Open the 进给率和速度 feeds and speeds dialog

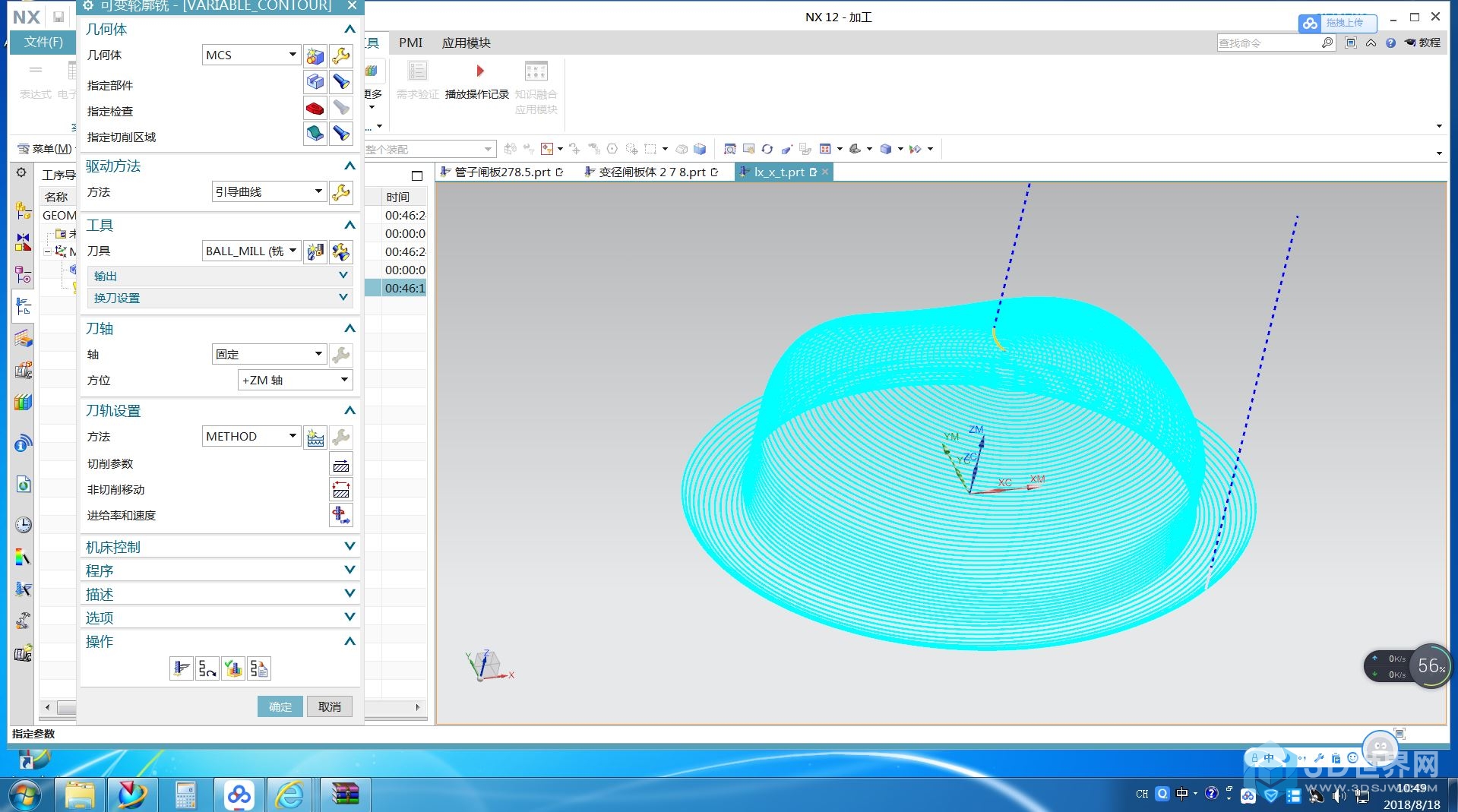coord(341,516)
